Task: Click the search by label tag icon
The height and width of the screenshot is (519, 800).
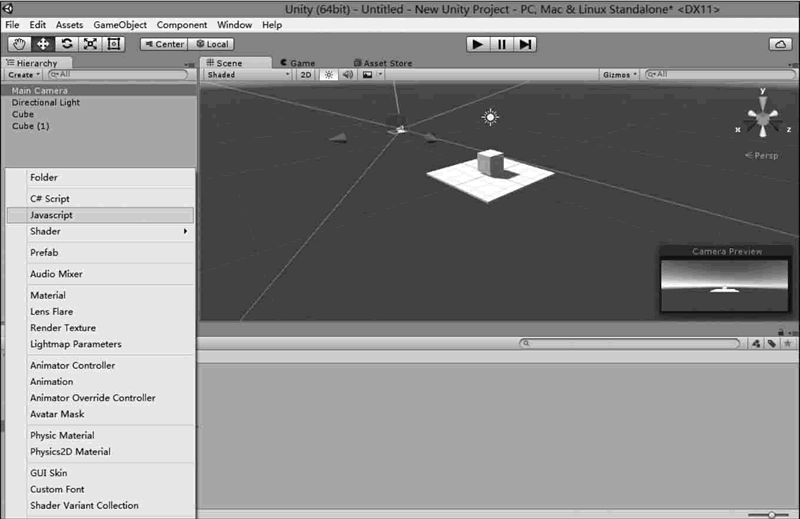Action: (x=771, y=343)
